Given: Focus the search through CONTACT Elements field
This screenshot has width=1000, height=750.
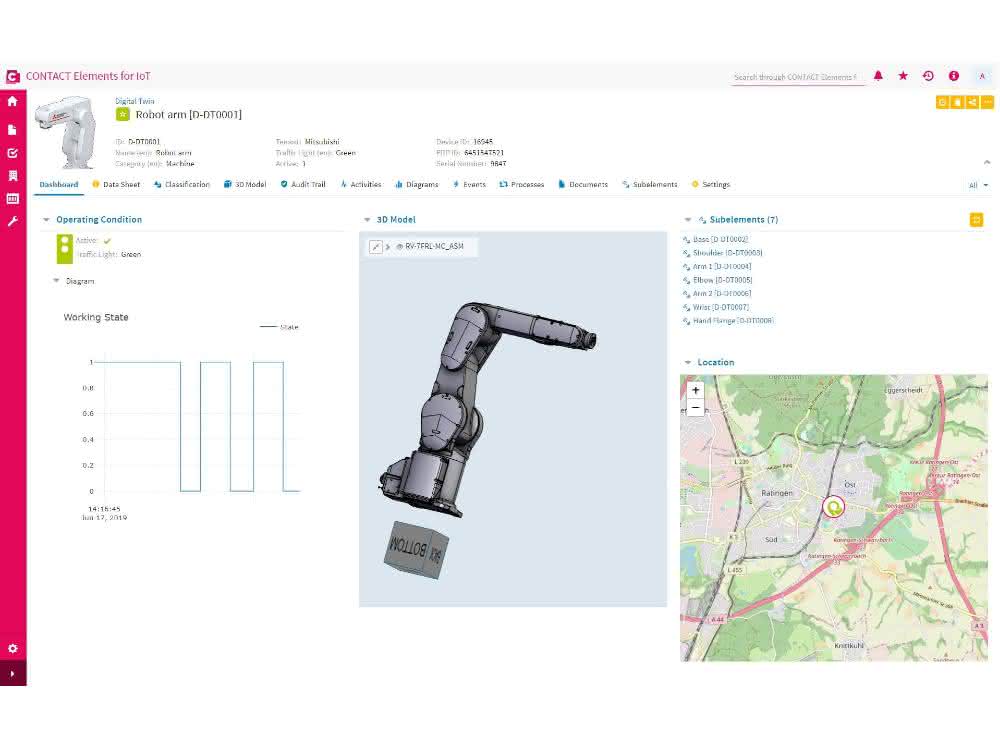Looking at the screenshot, I should click(797, 77).
